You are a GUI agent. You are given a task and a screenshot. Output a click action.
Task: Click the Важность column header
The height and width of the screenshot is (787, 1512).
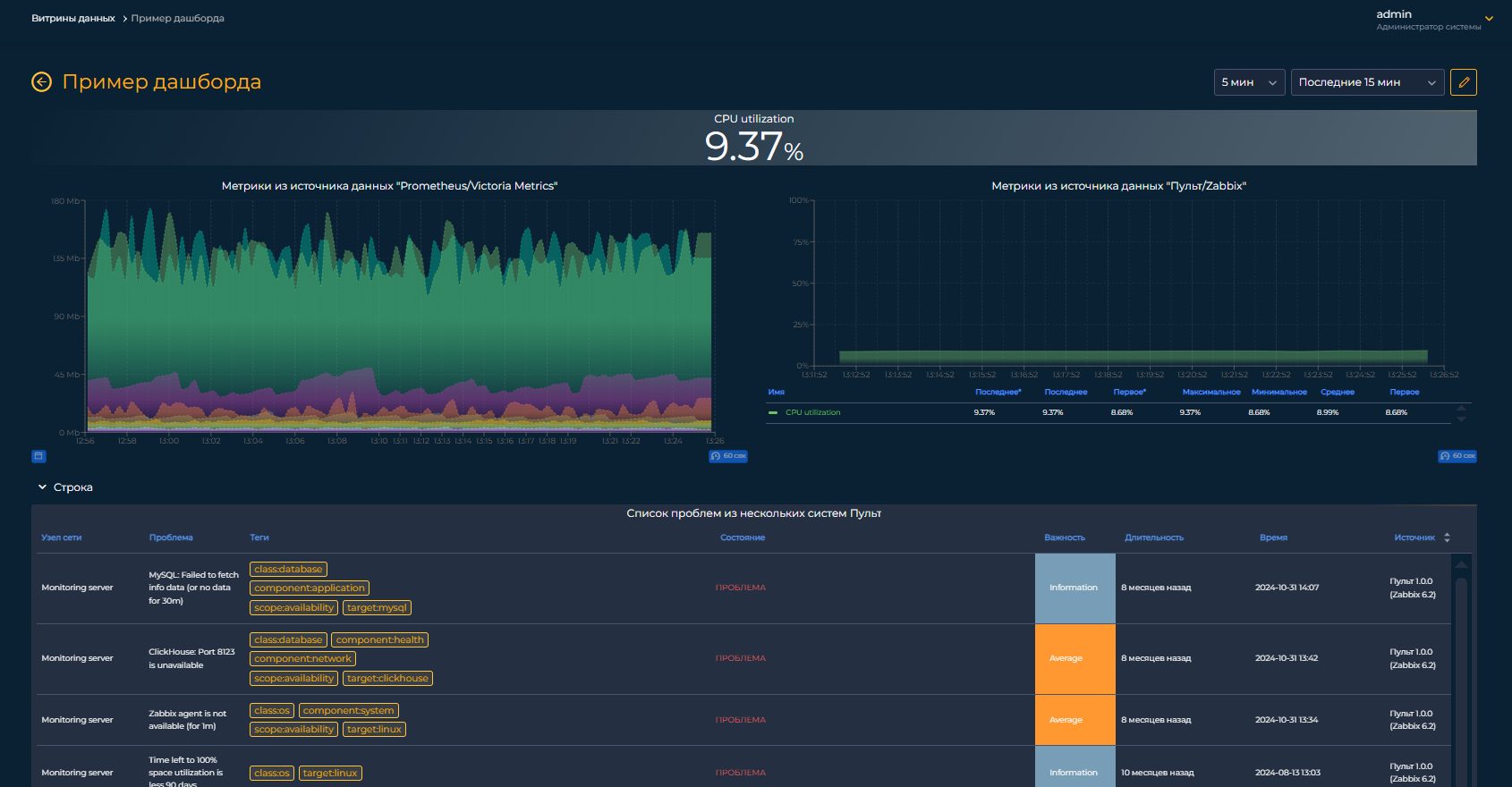tap(1064, 537)
